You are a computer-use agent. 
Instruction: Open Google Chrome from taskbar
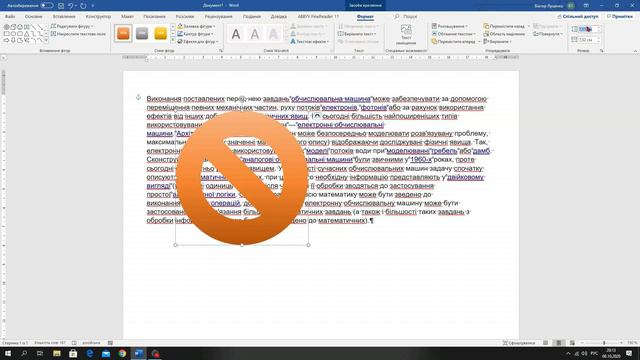tap(122, 353)
